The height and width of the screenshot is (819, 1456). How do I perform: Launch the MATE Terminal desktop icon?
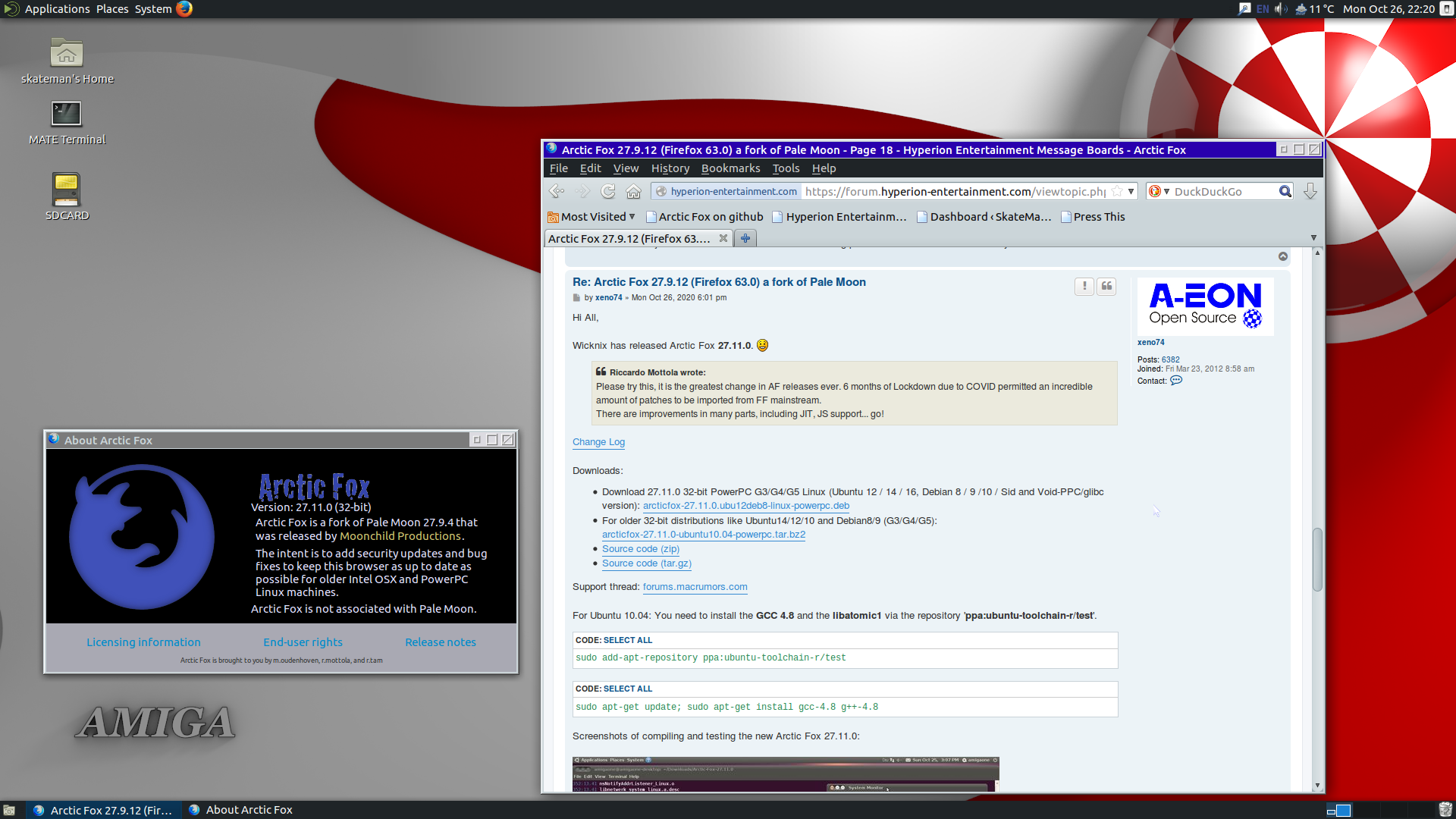coord(67,114)
